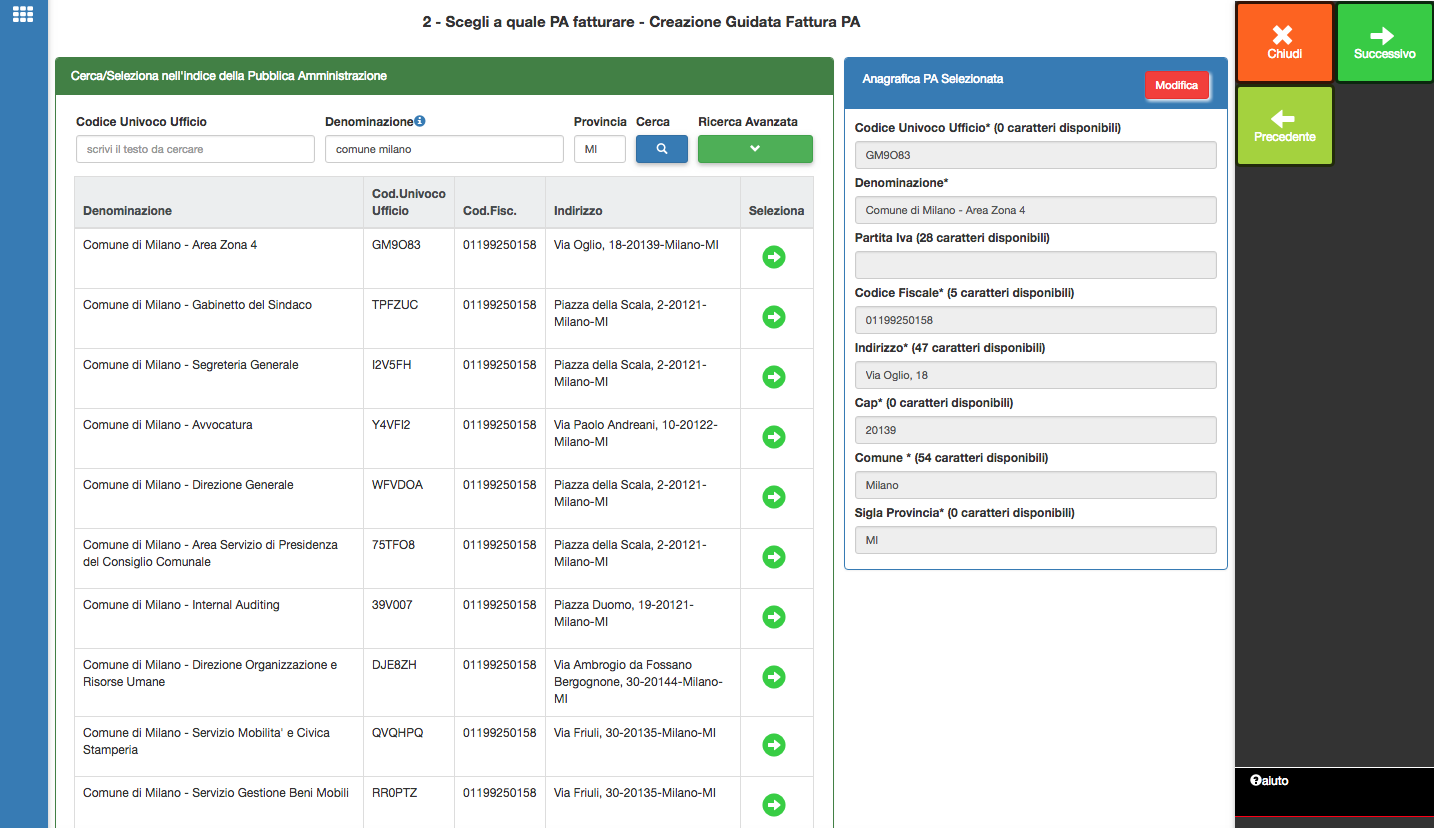Viewport: 1434px width, 828px height.
Task: Click Comune di Milano - Internal Auditing text
Action: tap(181, 605)
